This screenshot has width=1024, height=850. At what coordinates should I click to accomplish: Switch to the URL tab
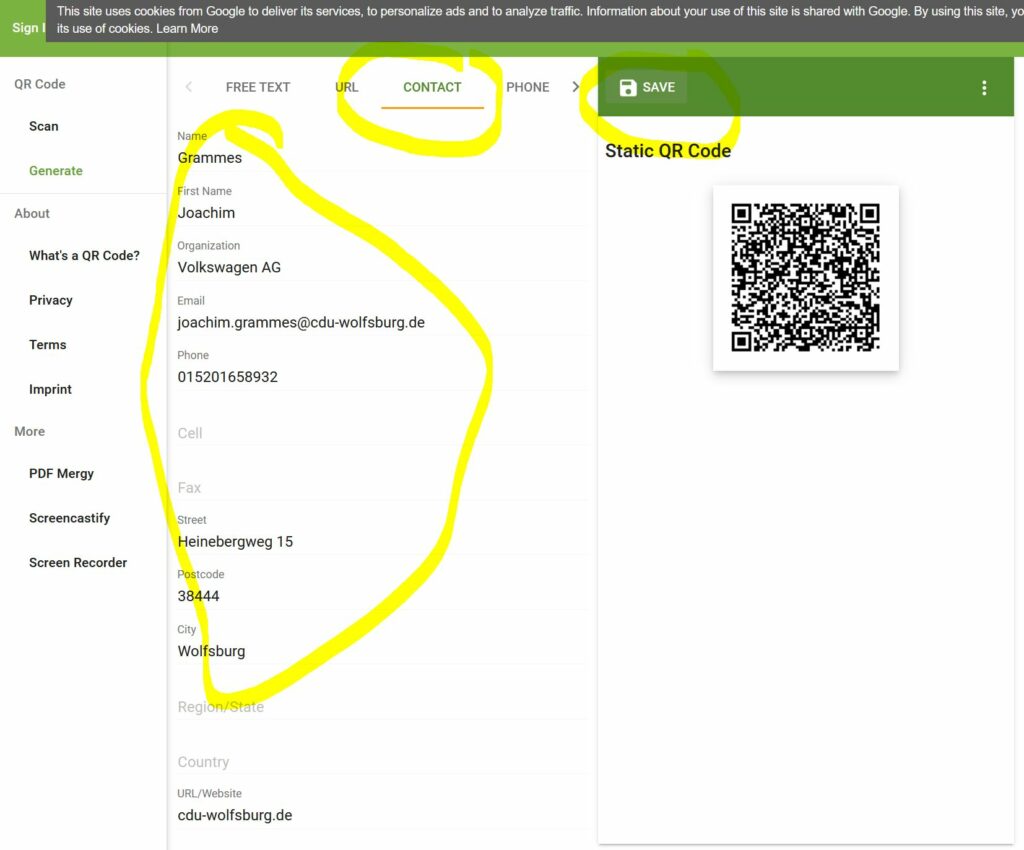pyautogui.click(x=347, y=87)
